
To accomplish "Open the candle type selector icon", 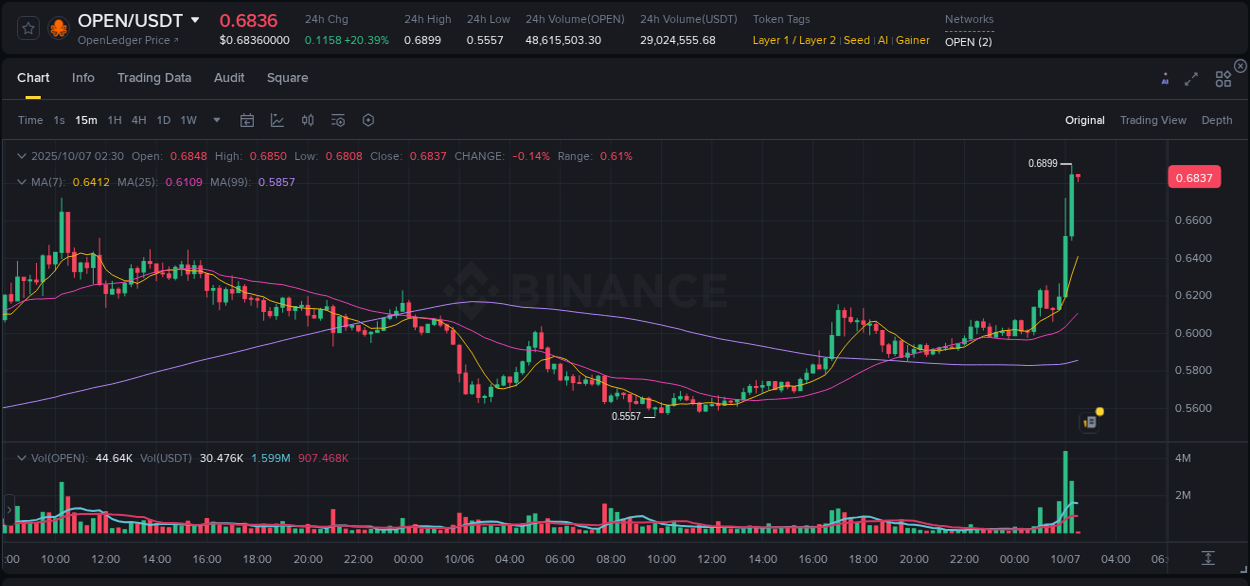I will pyautogui.click(x=307, y=120).
